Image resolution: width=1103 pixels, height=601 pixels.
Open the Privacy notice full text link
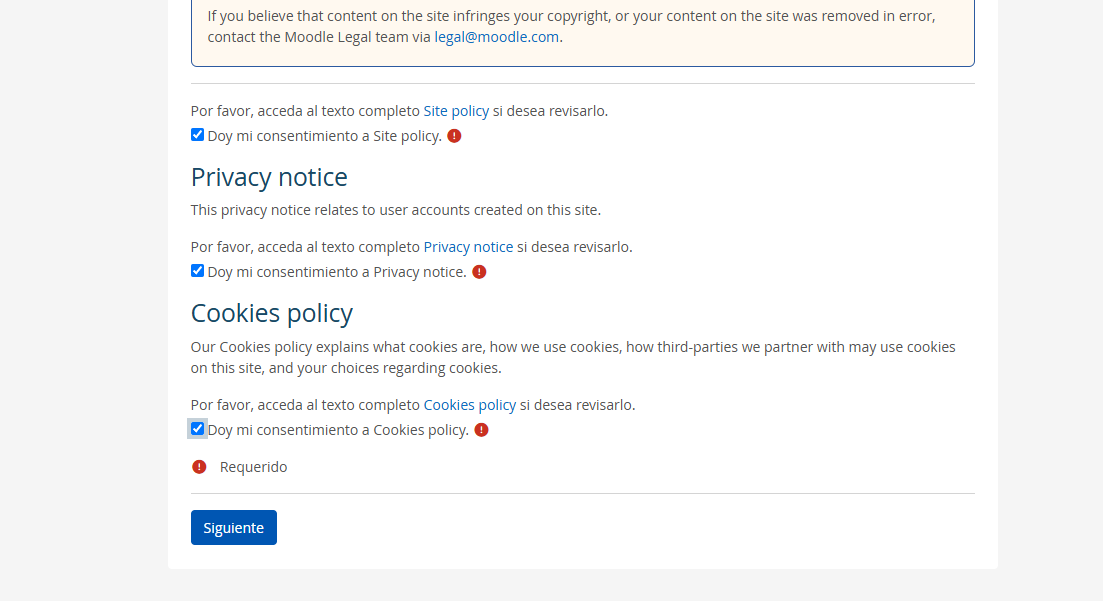coord(468,247)
